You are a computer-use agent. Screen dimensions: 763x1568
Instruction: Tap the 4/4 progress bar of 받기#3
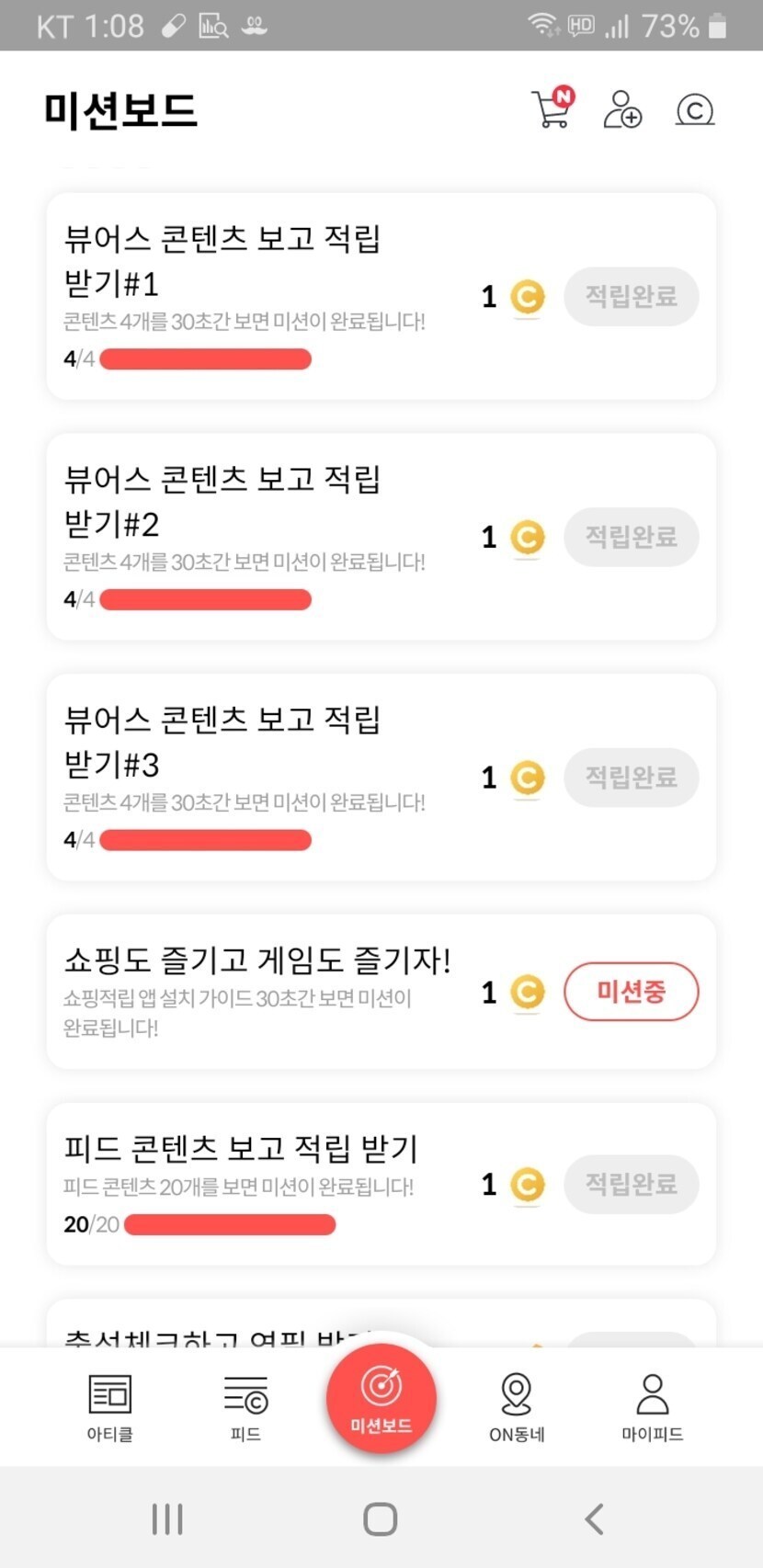(x=205, y=840)
